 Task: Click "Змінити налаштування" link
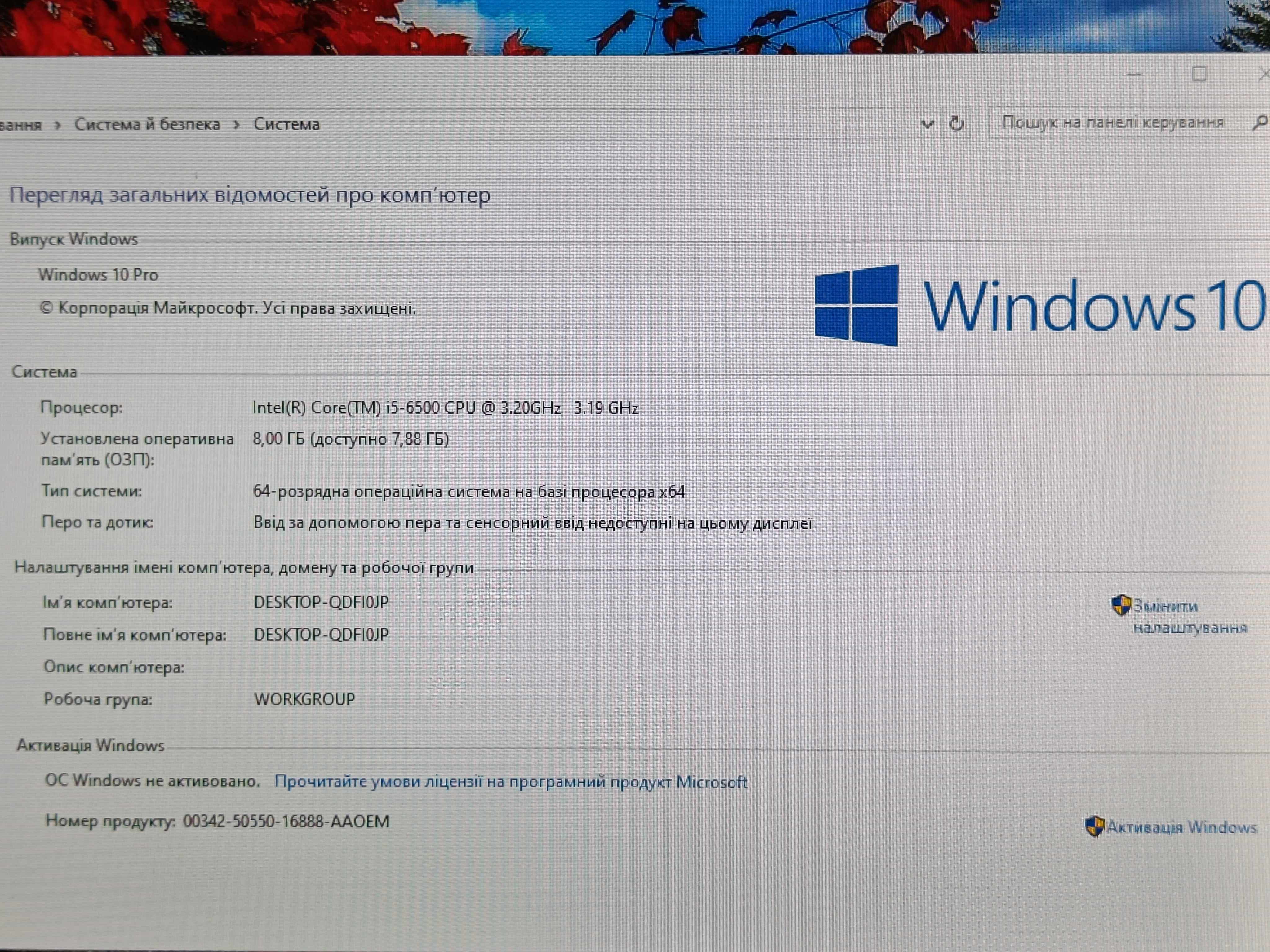coord(1190,616)
